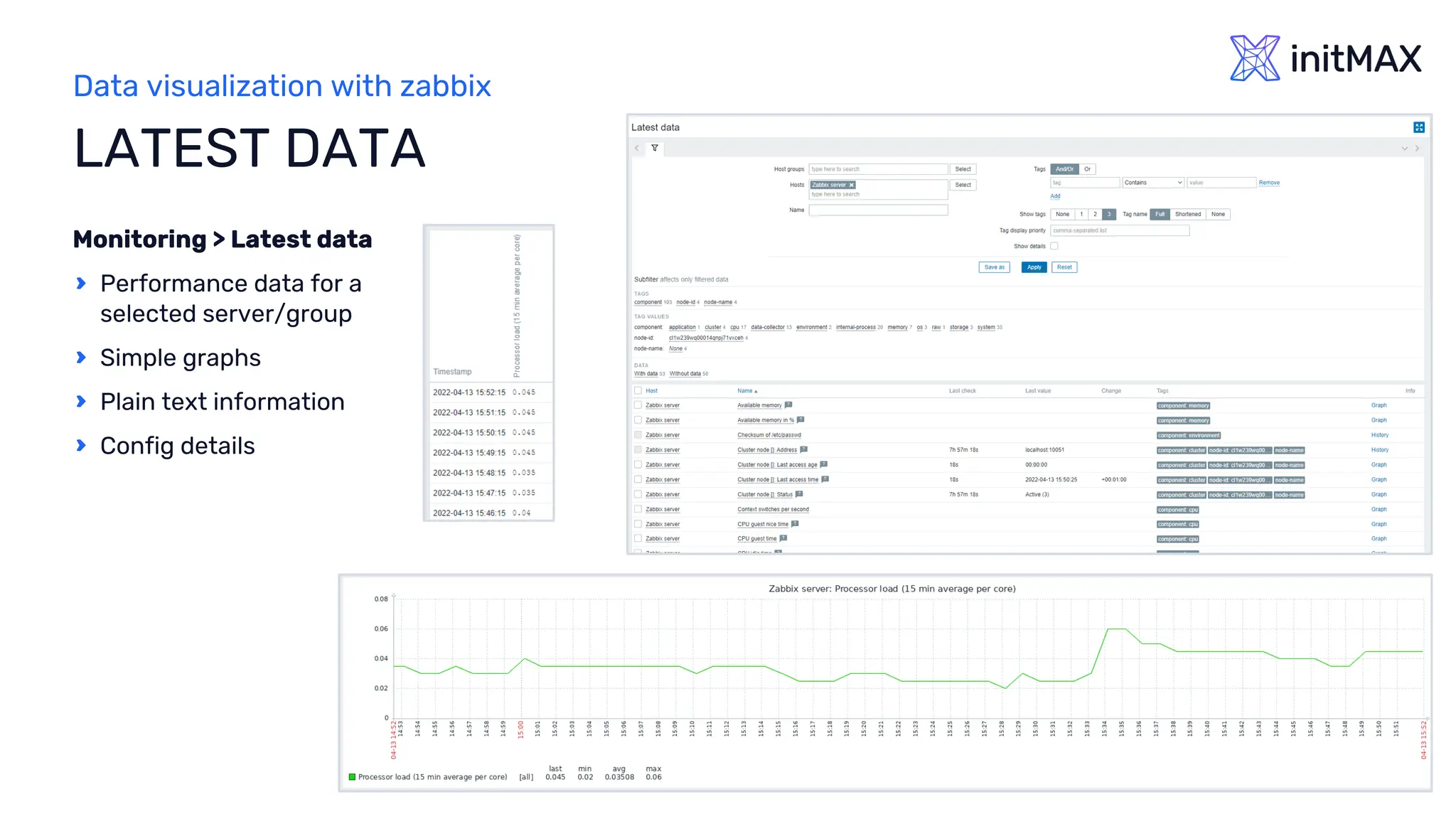Image resolution: width=1456 pixels, height=819 pixels.
Task: Click the initMAX logo
Action: [x=1326, y=58]
